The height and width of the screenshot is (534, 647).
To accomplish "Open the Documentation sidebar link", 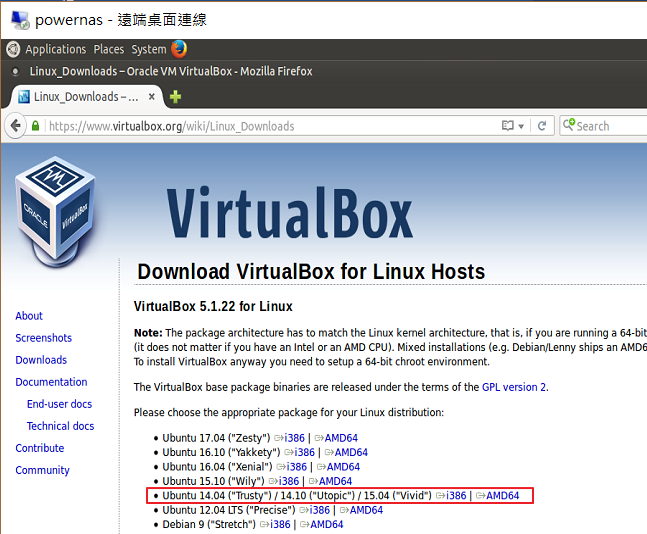I will pyautogui.click(x=51, y=382).
